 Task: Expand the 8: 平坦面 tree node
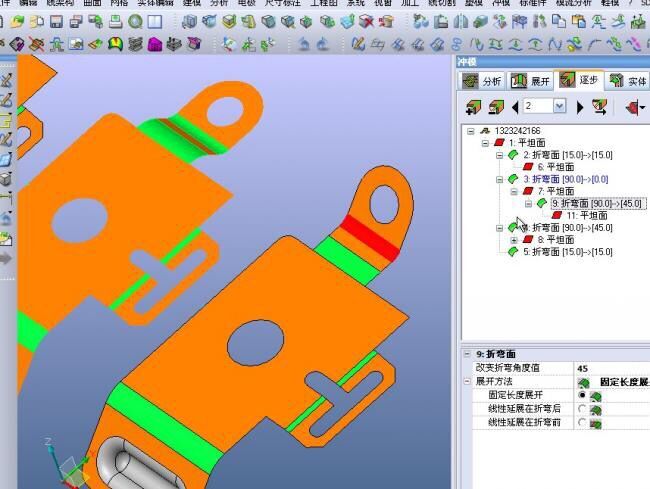coord(514,240)
